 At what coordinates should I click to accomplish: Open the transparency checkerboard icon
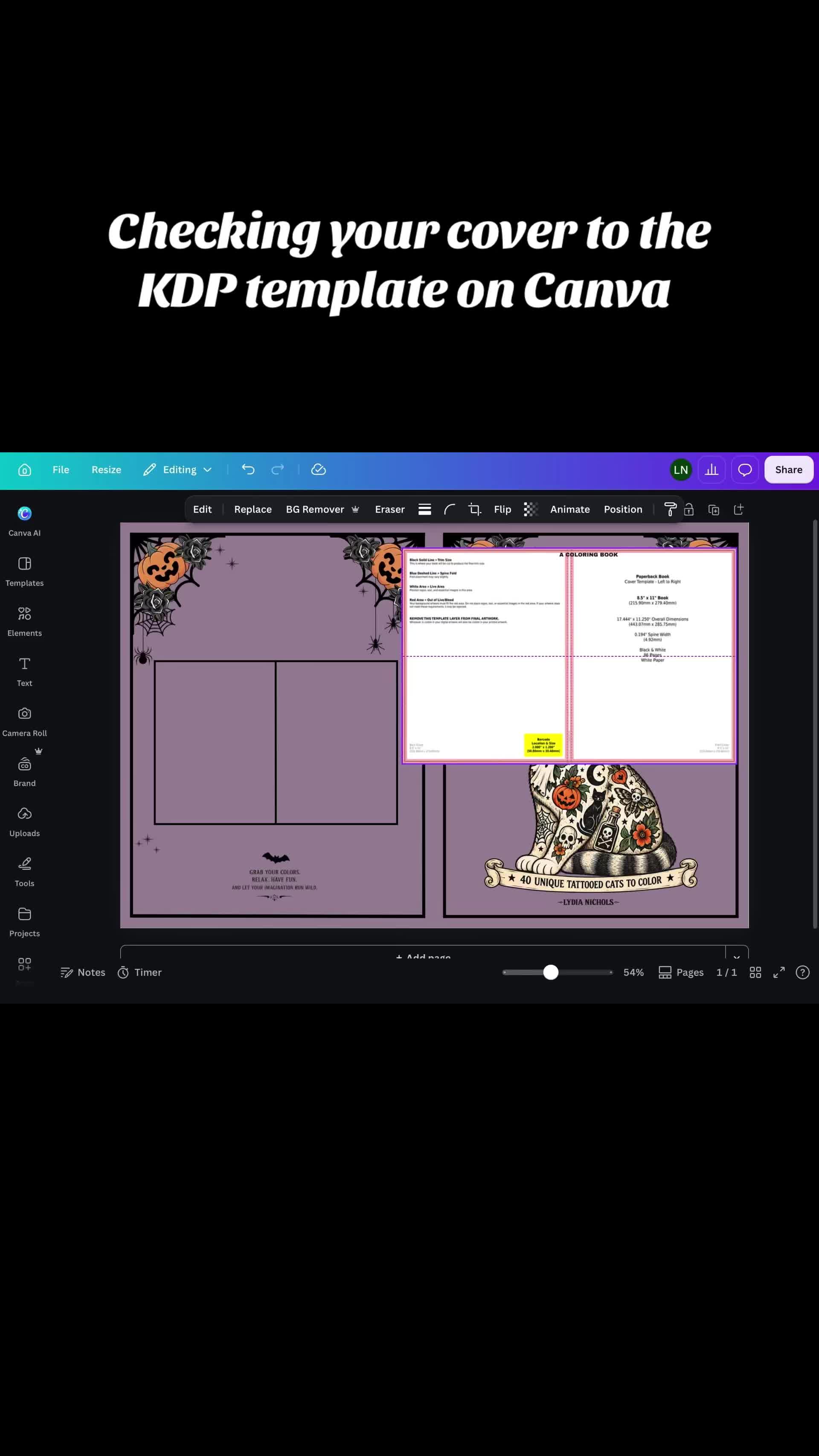[x=530, y=509]
